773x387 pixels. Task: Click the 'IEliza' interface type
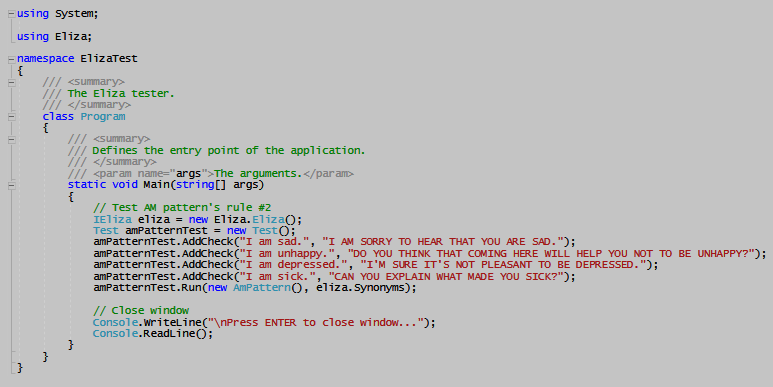(x=112, y=219)
